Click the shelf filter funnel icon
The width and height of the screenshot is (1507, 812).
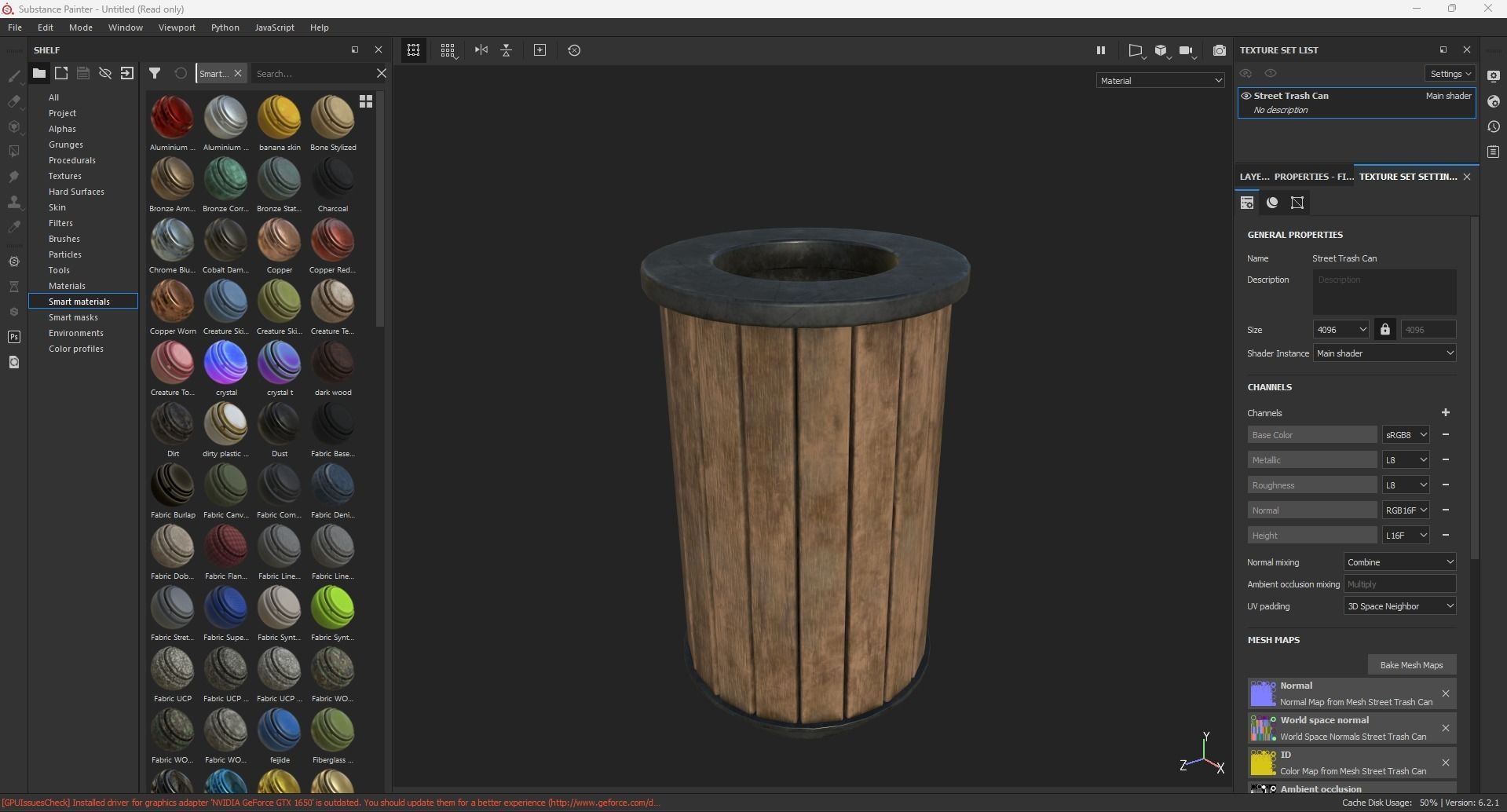[x=155, y=73]
